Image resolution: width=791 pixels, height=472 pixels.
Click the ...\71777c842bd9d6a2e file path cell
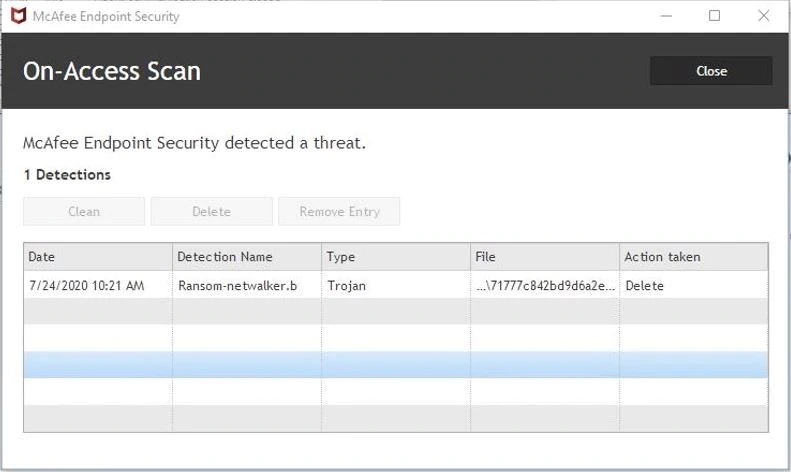(545, 285)
